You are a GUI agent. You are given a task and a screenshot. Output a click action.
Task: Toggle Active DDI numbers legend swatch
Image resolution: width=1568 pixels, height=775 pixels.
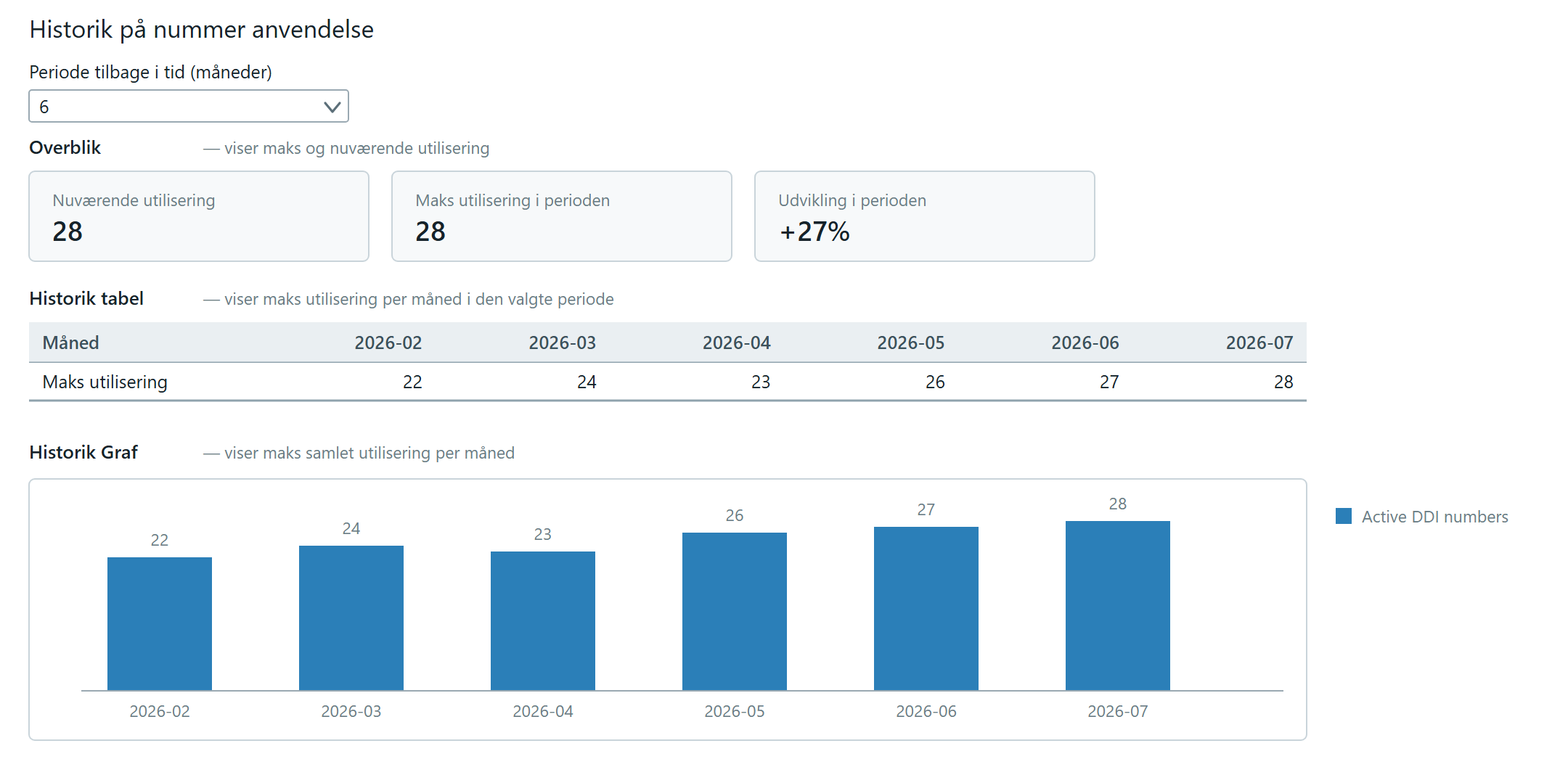1344,516
